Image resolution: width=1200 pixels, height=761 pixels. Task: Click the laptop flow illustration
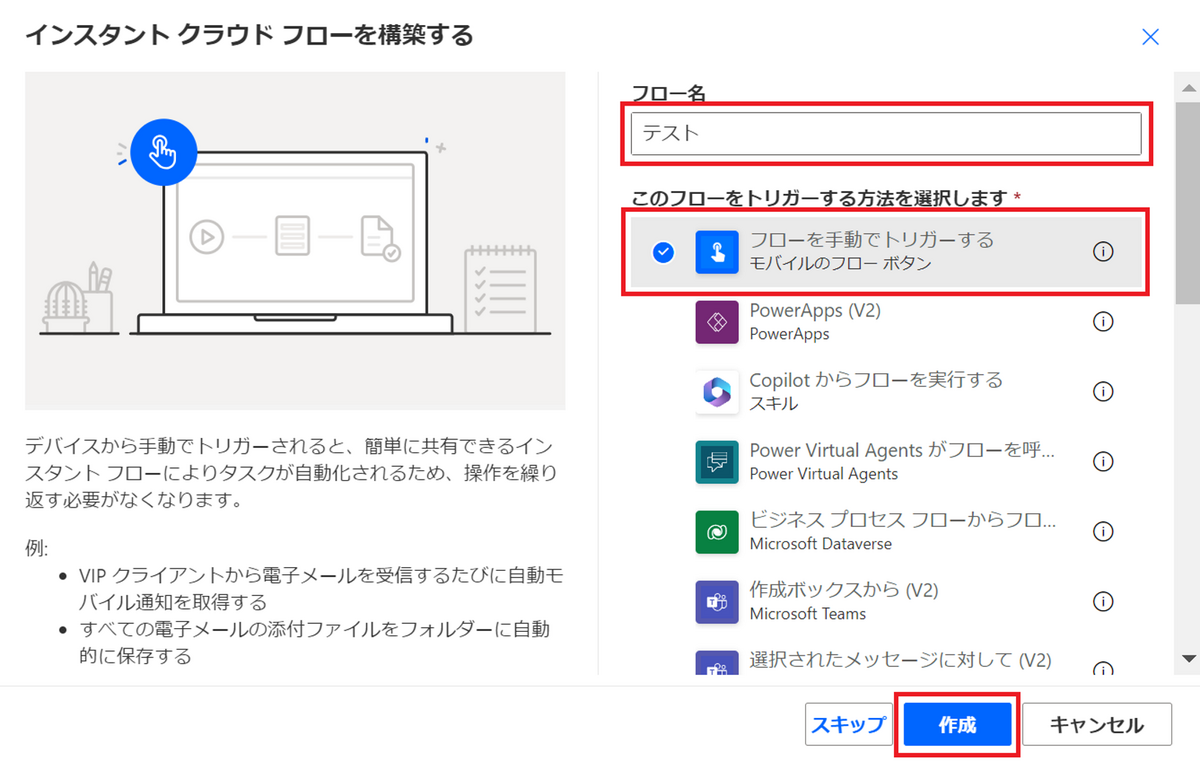tap(295, 241)
